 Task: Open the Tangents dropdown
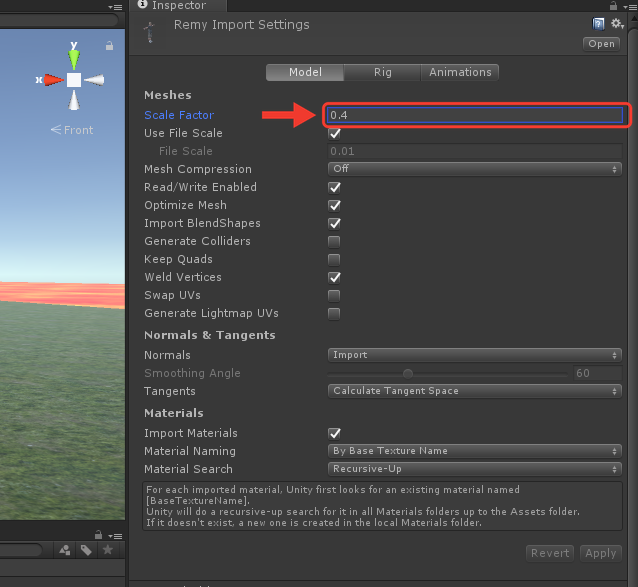coord(475,391)
